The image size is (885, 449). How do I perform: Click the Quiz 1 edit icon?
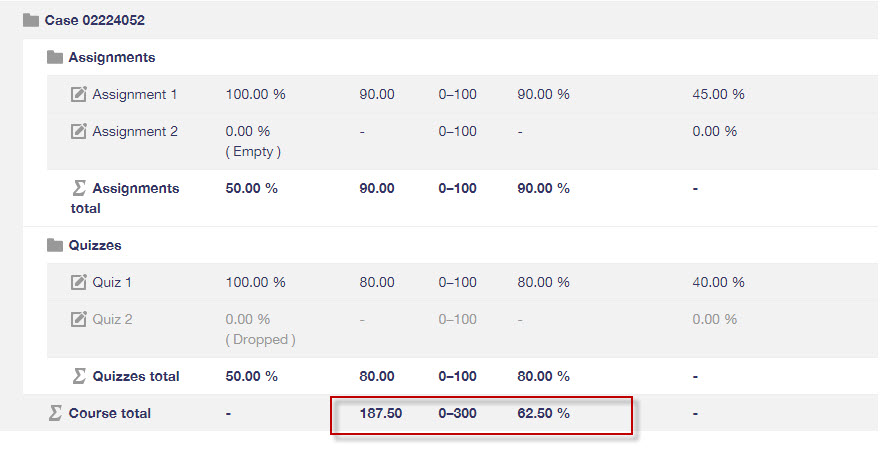pyautogui.click(x=78, y=282)
